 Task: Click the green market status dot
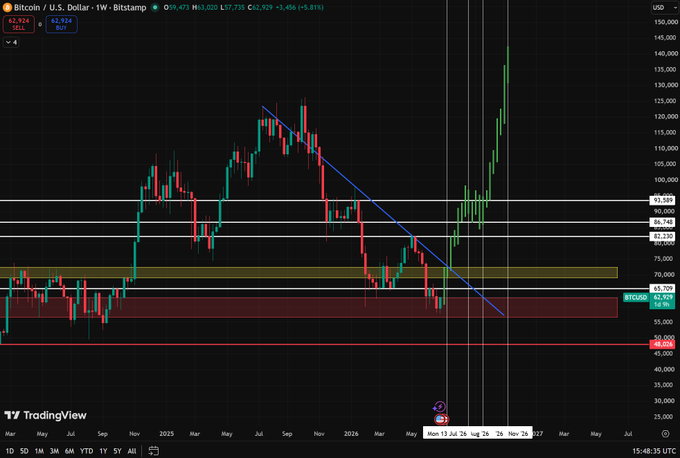[155, 7]
